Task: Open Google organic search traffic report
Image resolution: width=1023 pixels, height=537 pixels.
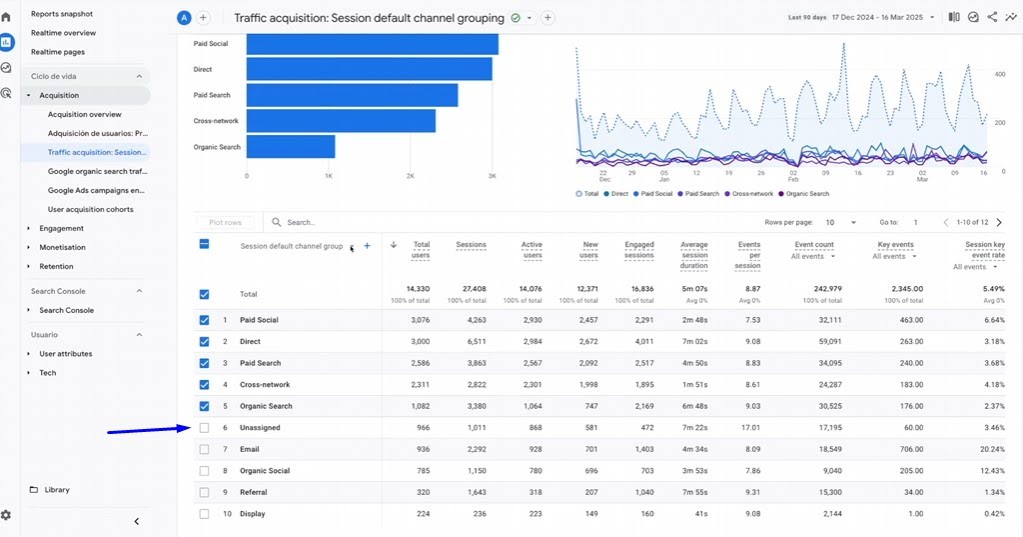Action: (x=97, y=172)
